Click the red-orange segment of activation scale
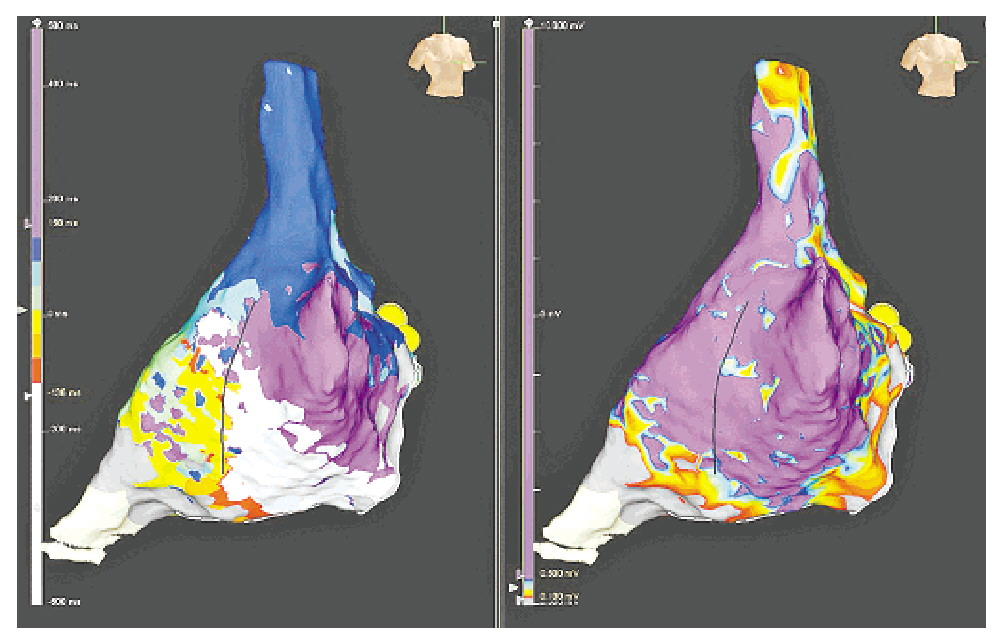The height and width of the screenshot is (644, 1000). tap(37, 370)
